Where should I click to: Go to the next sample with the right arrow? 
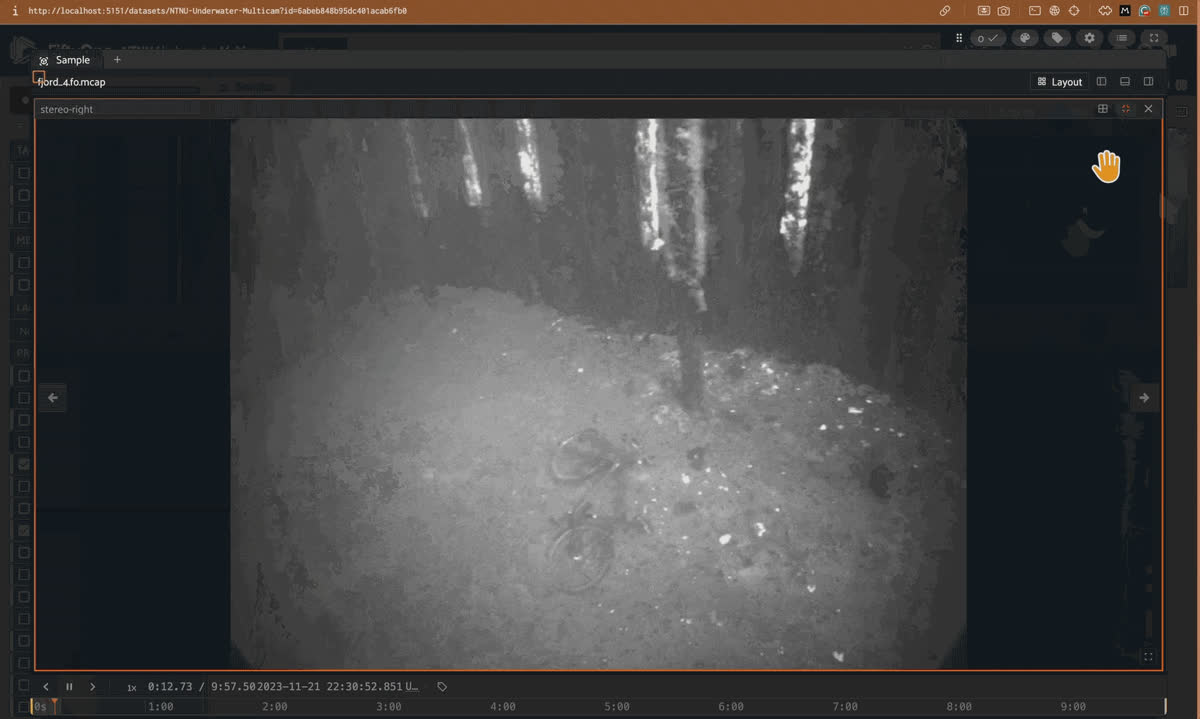pyautogui.click(x=1144, y=398)
